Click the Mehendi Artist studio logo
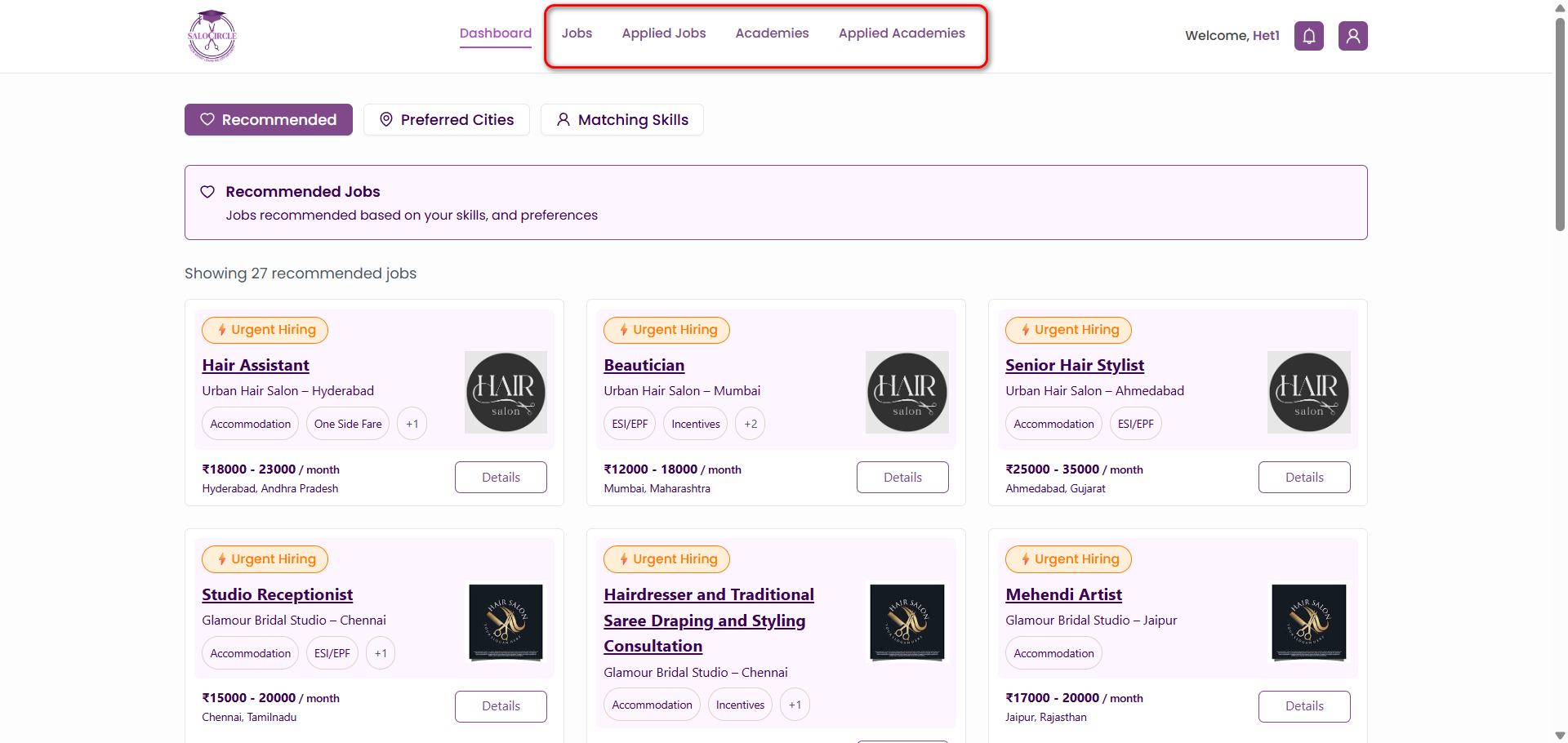 [x=1309, y=622]
